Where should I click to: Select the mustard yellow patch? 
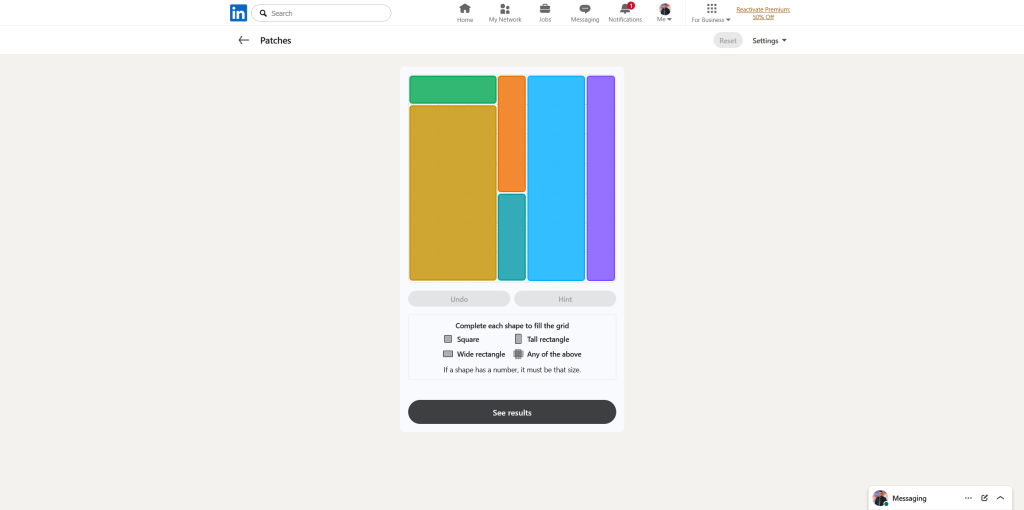tap(453, 193)
